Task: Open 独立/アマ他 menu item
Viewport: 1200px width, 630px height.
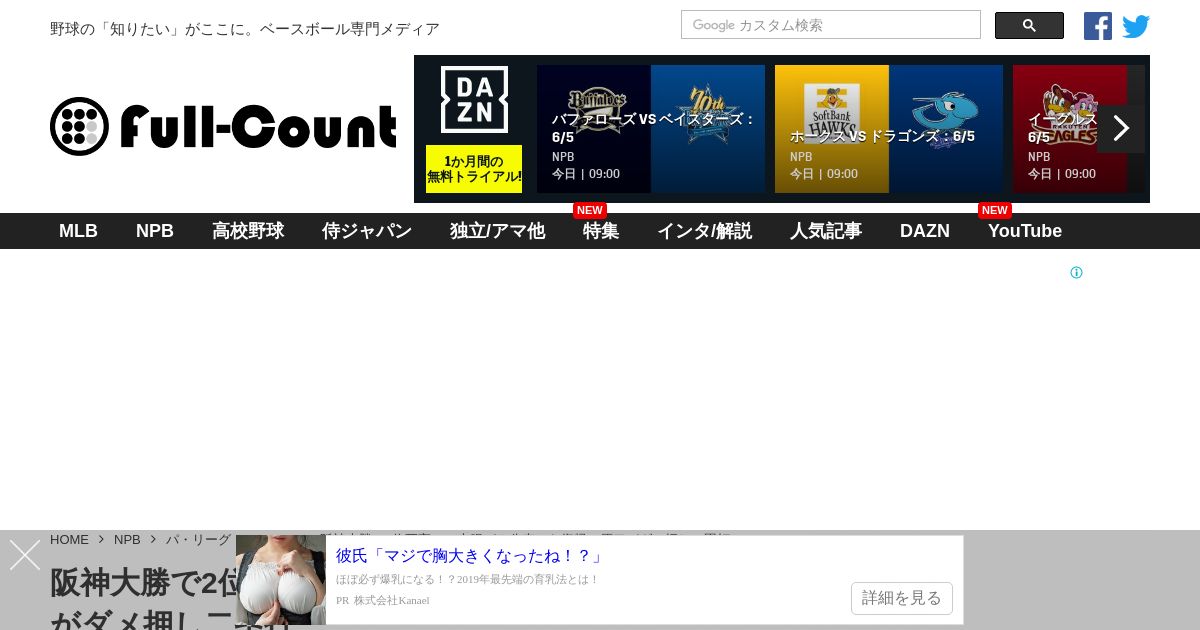Action: 497,231
